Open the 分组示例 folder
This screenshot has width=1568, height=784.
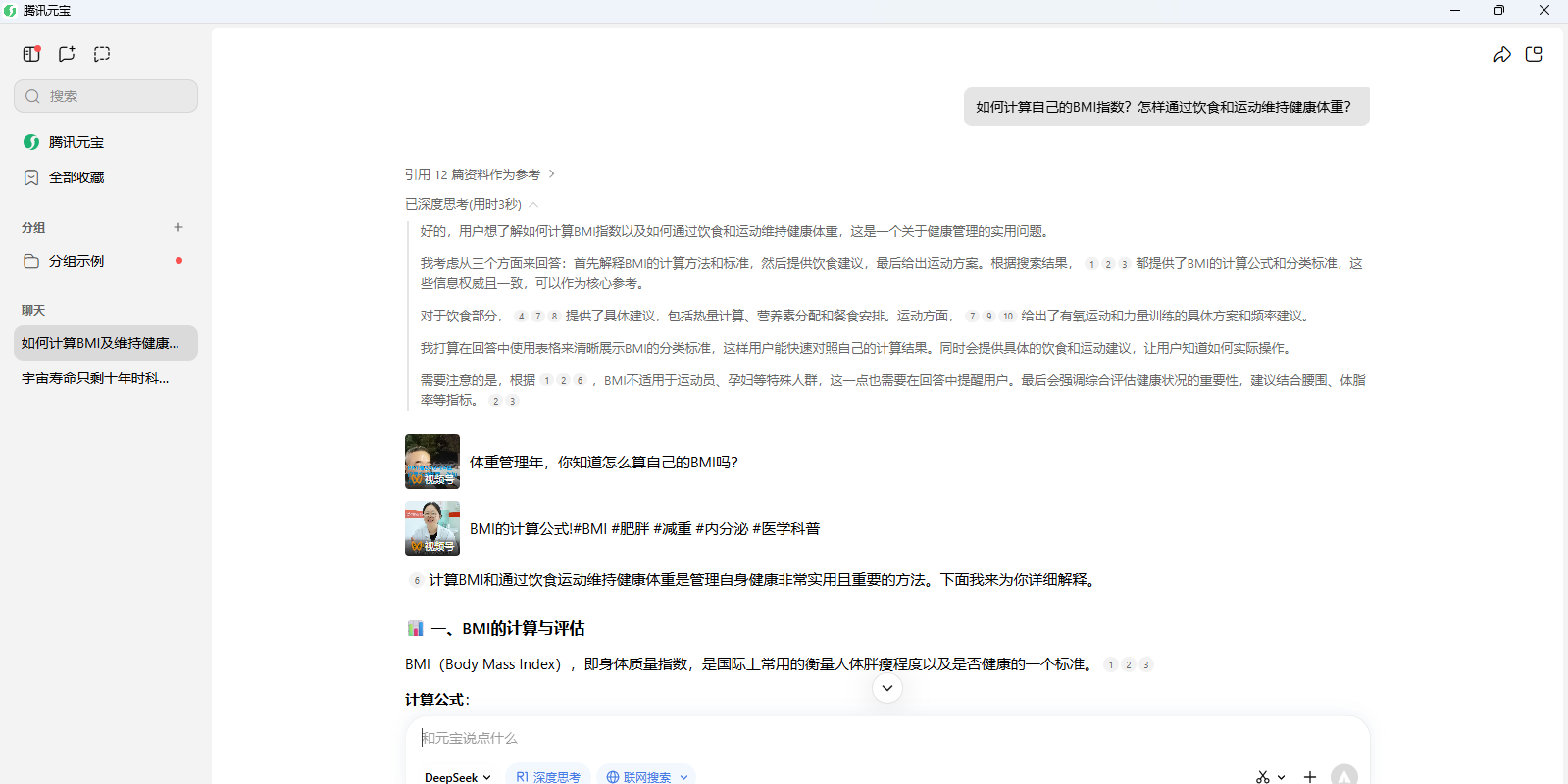click(76, 261)
